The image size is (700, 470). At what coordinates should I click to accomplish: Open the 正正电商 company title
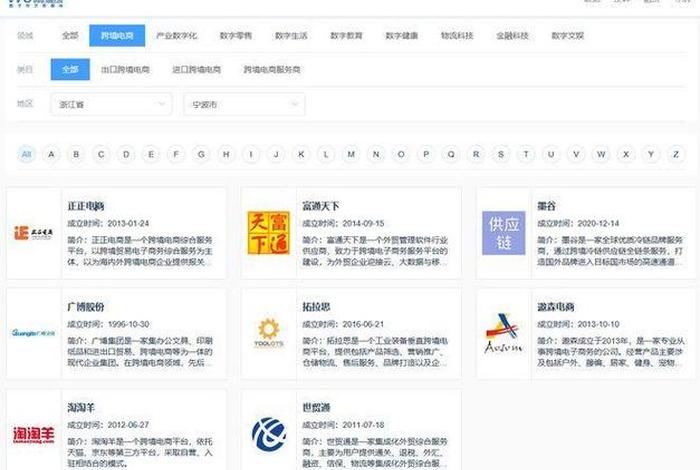coord(86,206)
